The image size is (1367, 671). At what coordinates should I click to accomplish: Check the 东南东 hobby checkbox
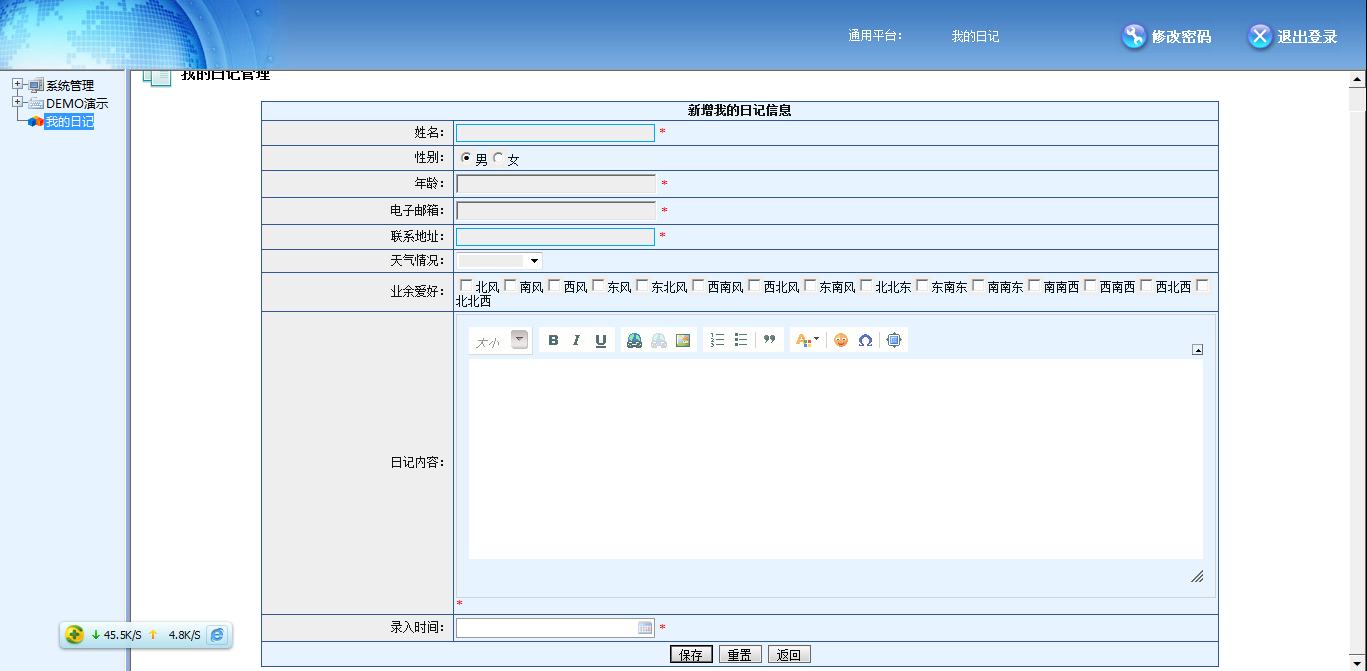coord(922,285)
